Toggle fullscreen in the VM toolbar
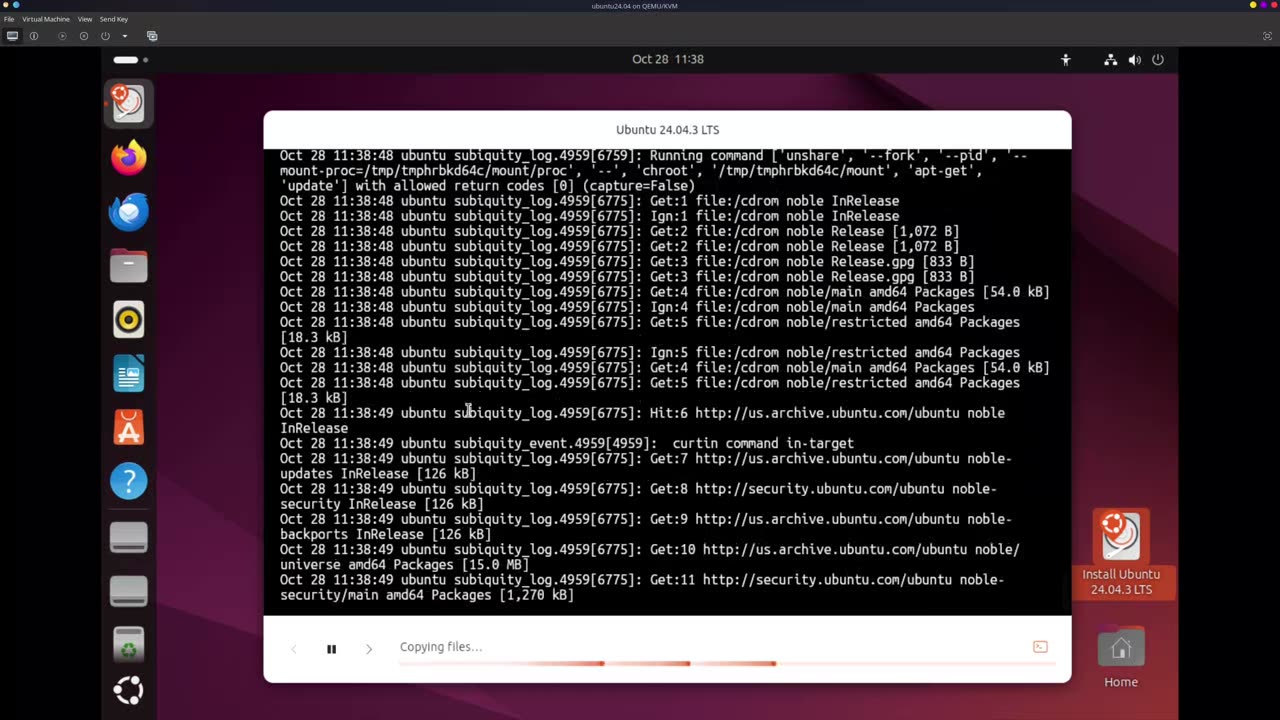 click(x=1269, y=36)
